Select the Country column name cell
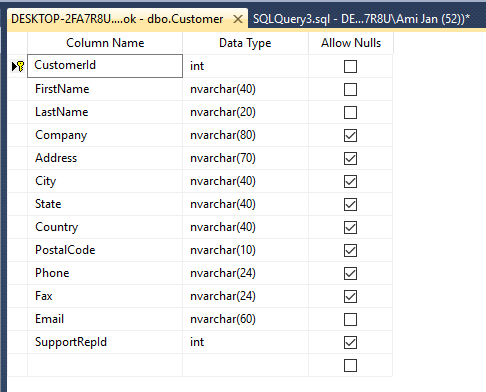486x392 pixels. (105, 227)
